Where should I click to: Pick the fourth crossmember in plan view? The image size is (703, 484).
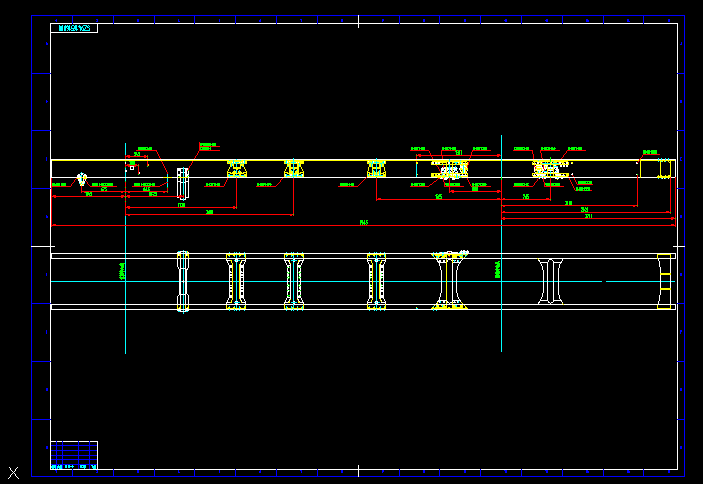click(x=377, y=282)
